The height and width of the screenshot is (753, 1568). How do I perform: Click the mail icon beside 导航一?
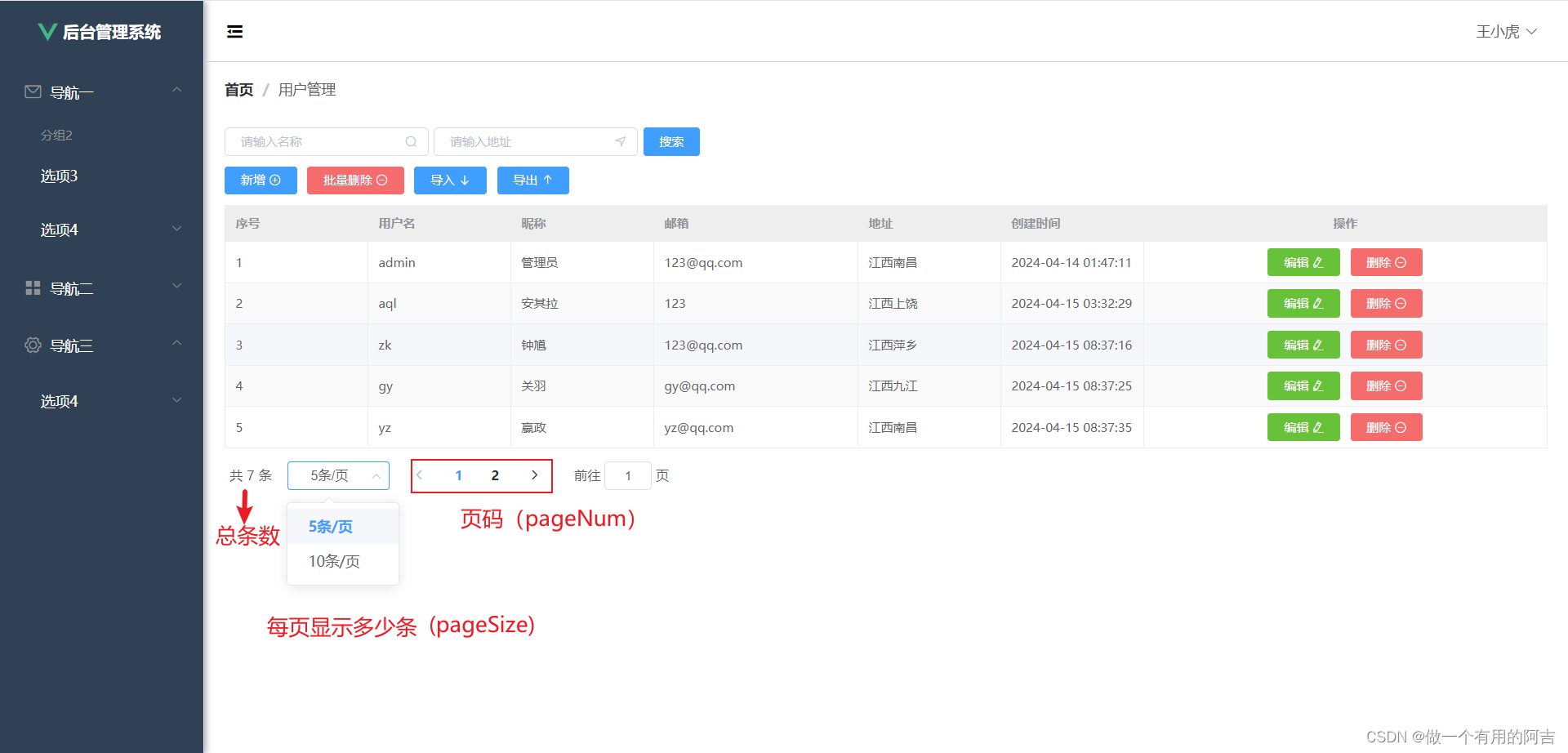[33, 91]
